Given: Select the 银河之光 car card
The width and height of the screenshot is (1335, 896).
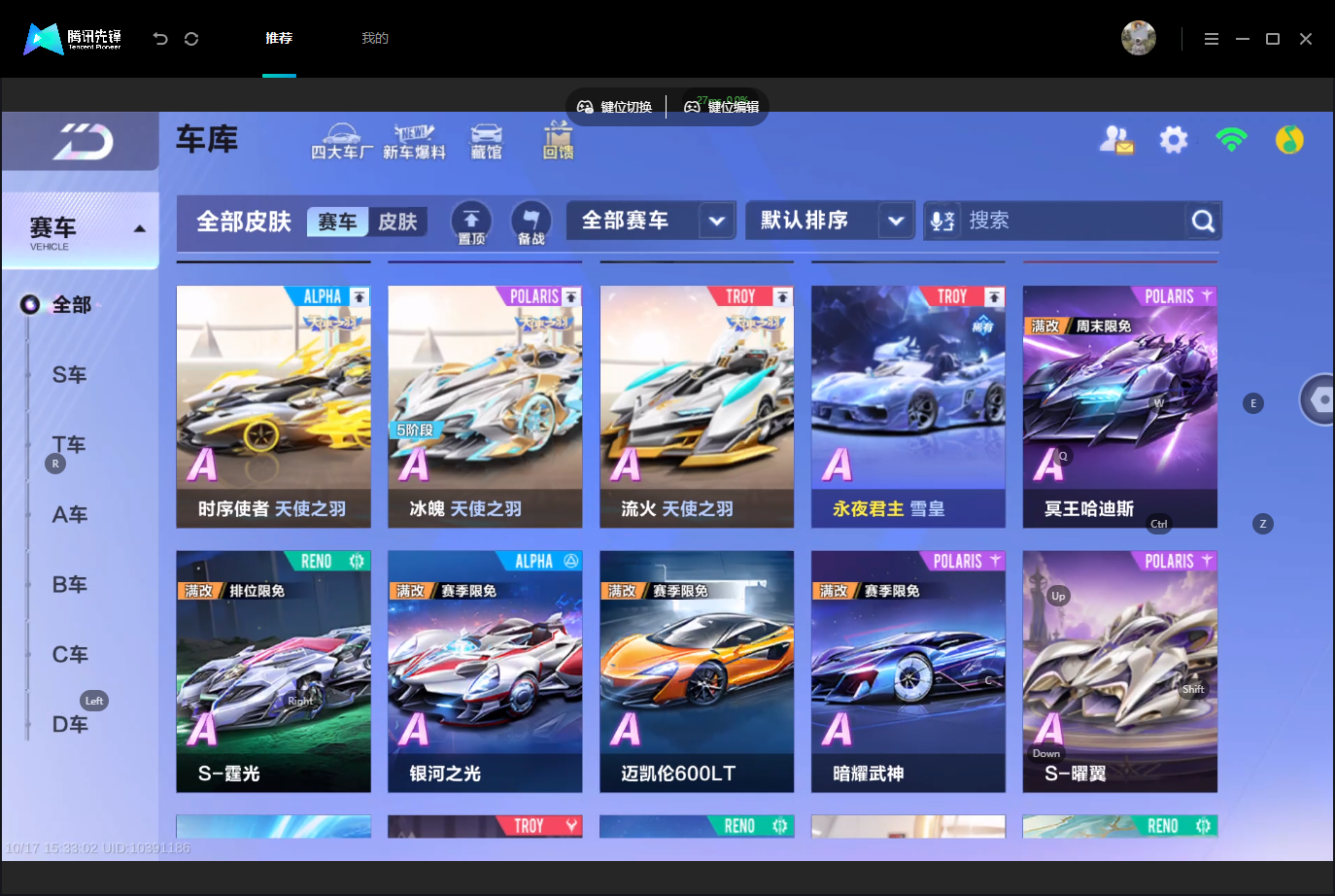Looking at the screenshot, I should pos(485,672).
